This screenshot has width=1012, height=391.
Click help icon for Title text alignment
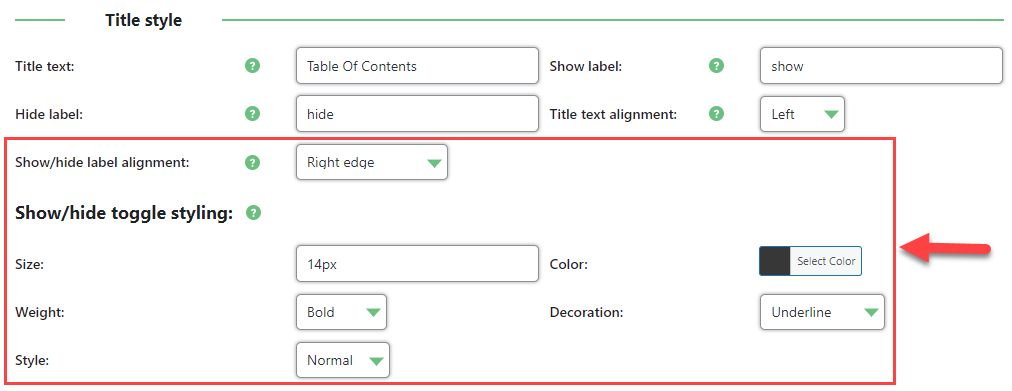tap(716, 114)
